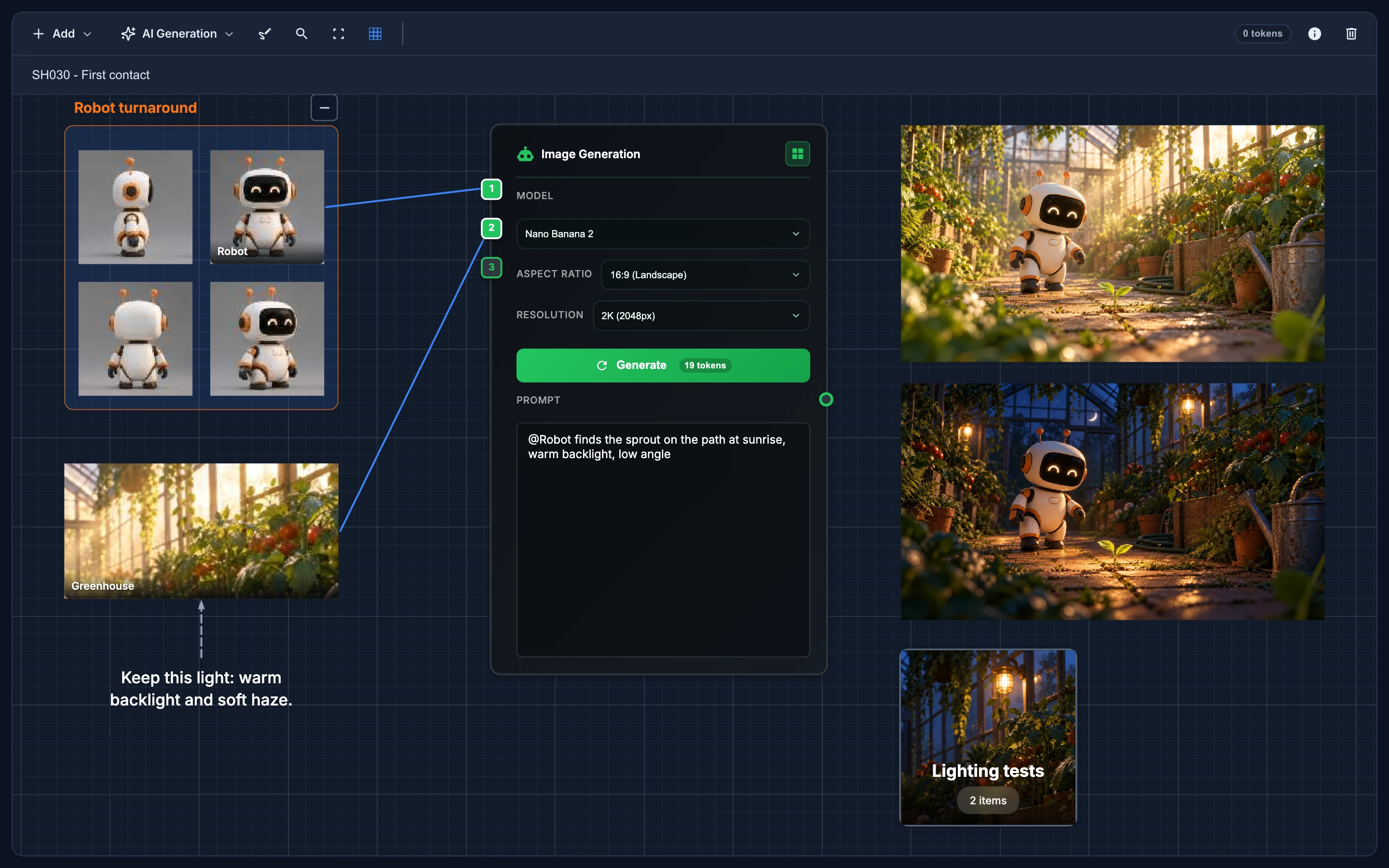The image size is (1389, 868).
Task: Collapse the Robot turnaround group
Action: point(324,108)
